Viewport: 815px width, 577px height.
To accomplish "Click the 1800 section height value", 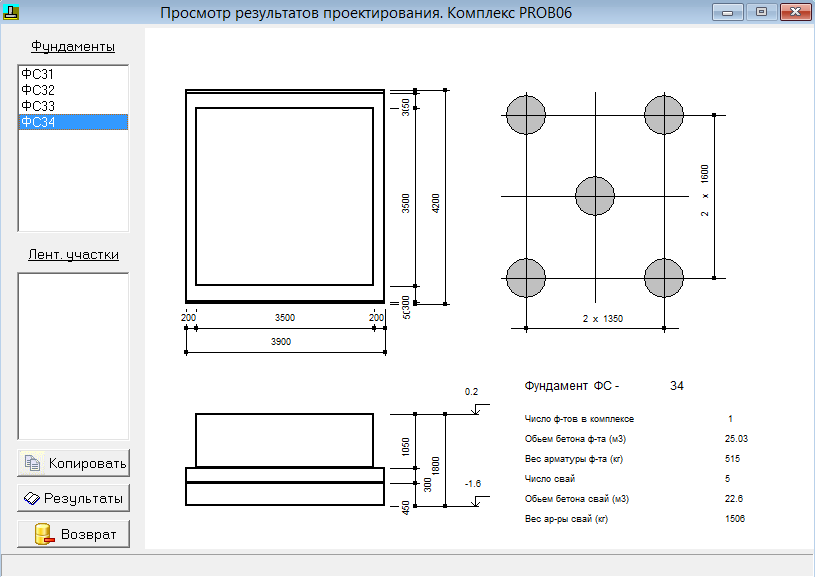I will tap(436, 466).
